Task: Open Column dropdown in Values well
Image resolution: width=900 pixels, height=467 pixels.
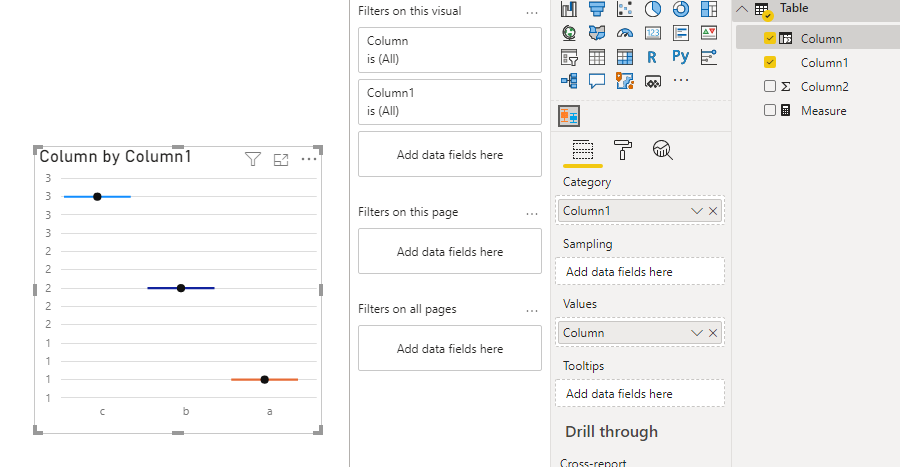Action: (697, 333)
